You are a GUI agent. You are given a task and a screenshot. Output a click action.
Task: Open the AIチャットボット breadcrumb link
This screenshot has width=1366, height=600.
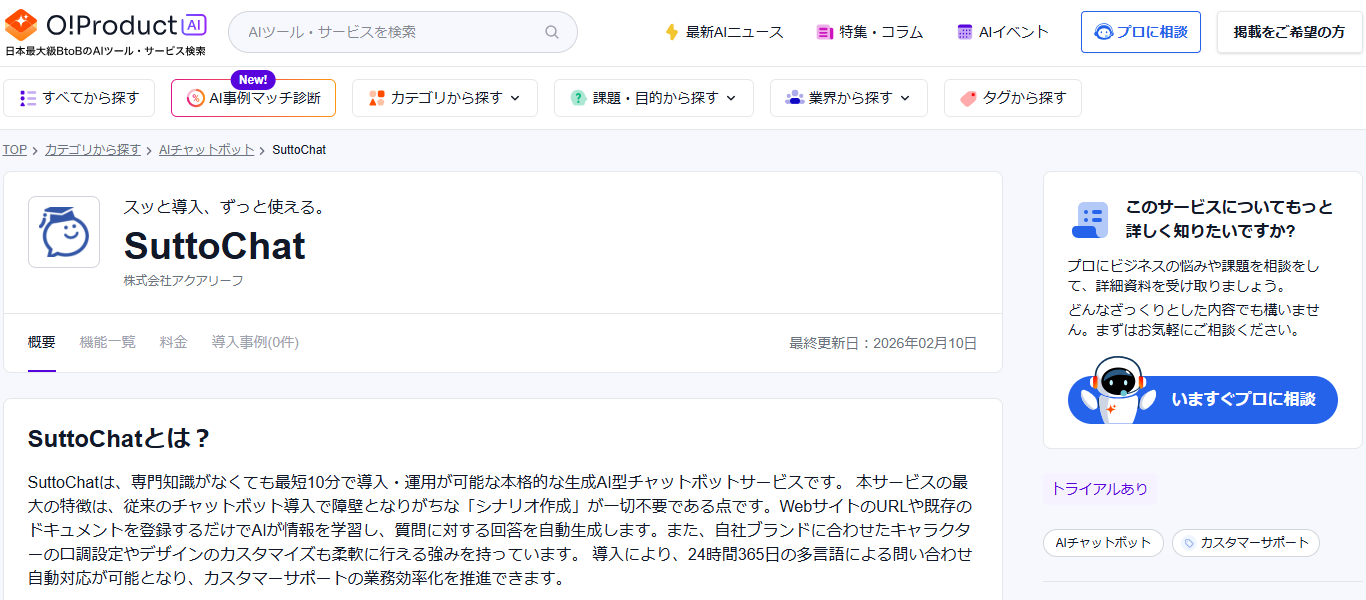[207, 150]
